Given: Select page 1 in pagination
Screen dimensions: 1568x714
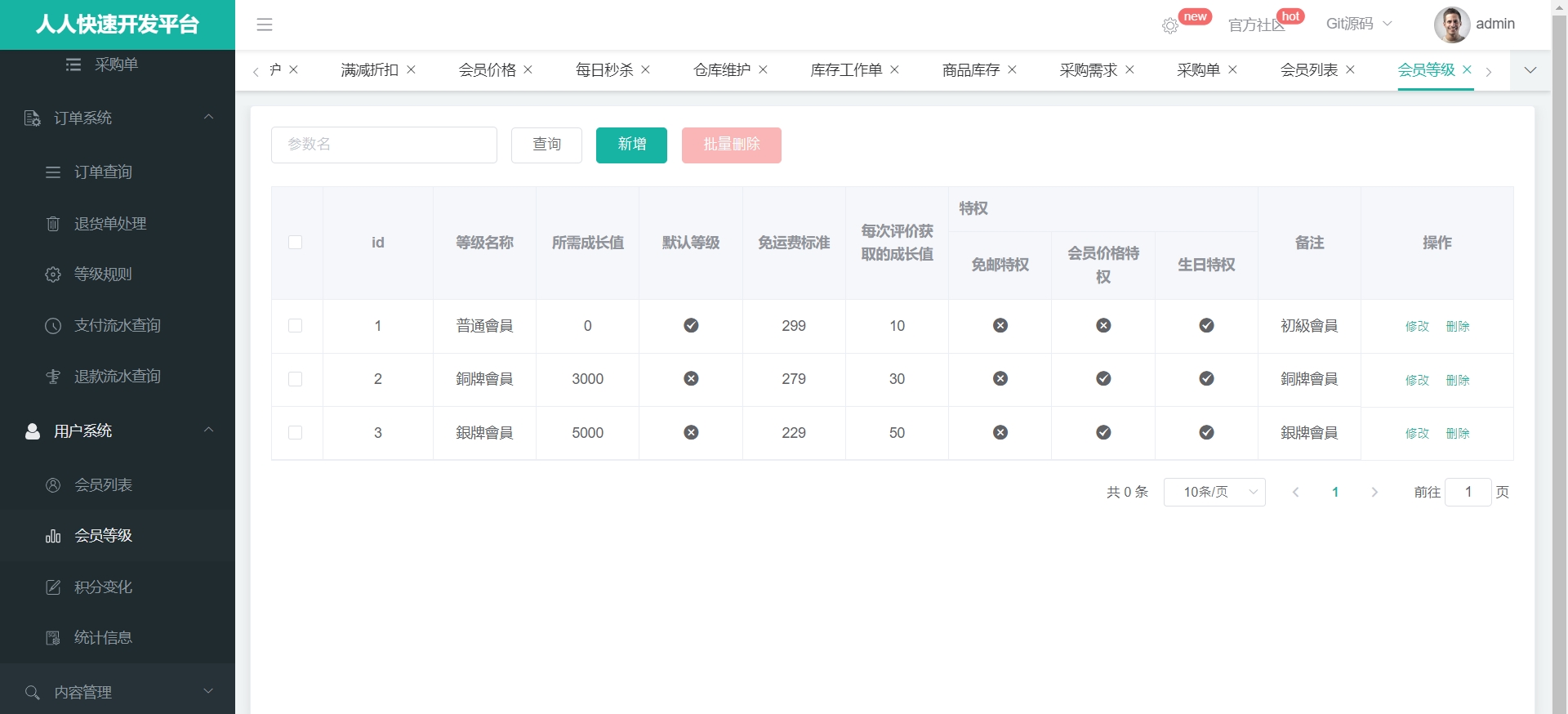Looking at the screenshot, I should [1335, 492].
